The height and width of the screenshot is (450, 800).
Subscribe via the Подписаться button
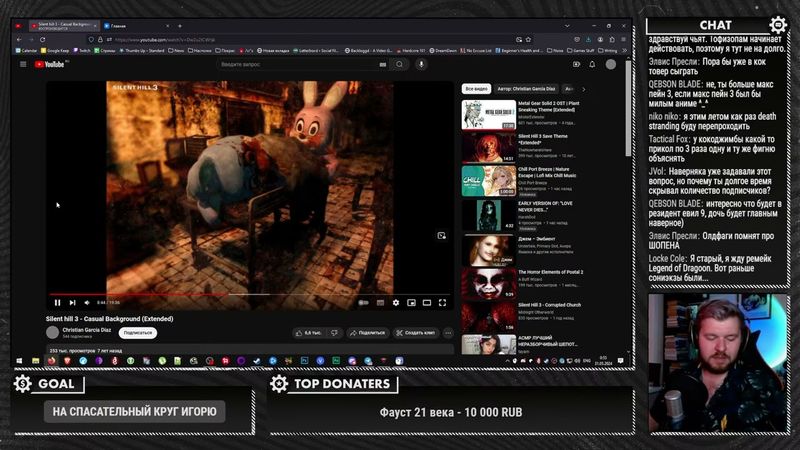(x=138, y=333)
